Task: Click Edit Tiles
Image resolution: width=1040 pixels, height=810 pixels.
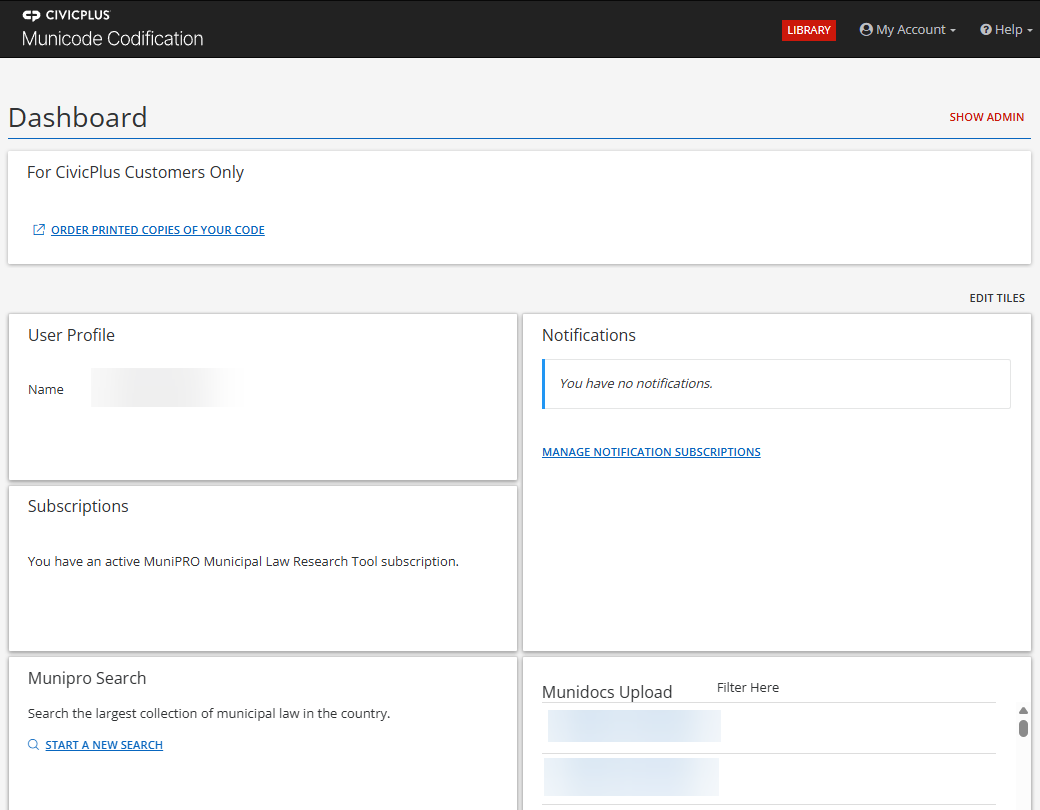Action: coord(997,298)
